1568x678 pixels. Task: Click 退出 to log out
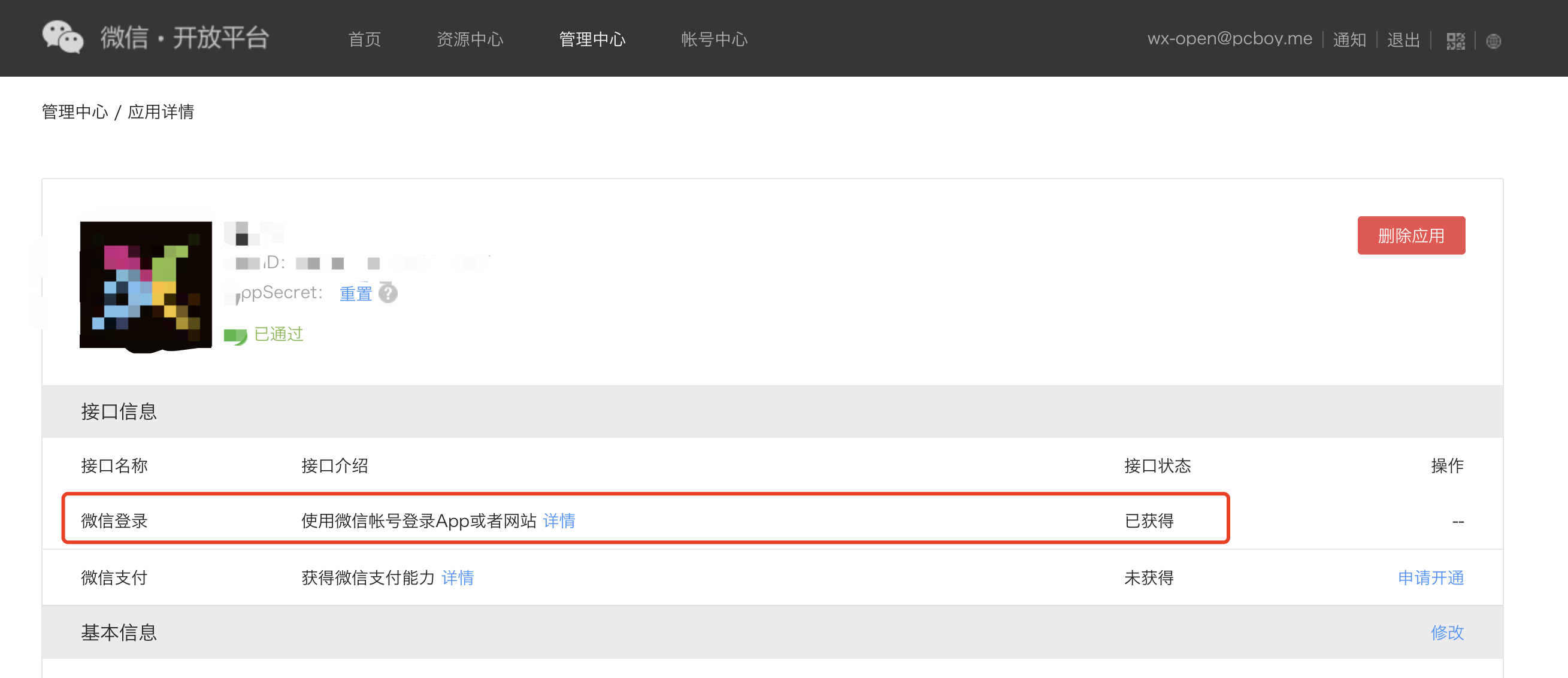1404,40
